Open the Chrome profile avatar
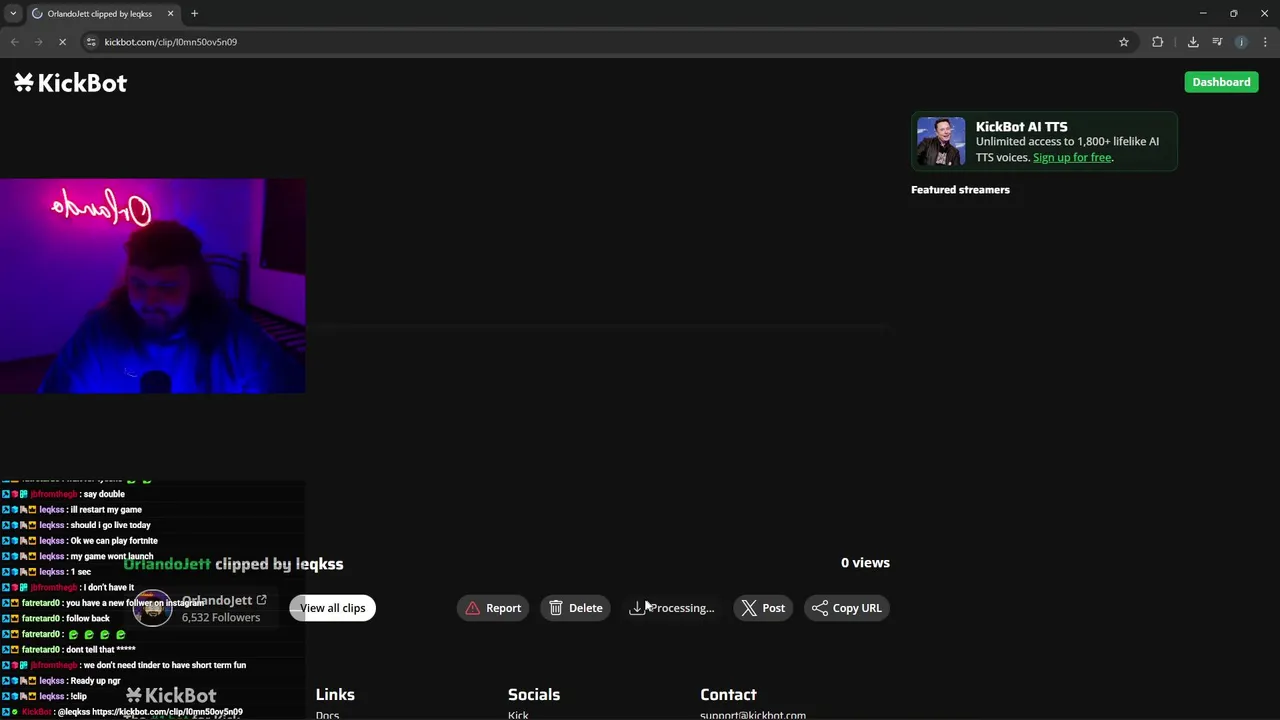 1241,42
